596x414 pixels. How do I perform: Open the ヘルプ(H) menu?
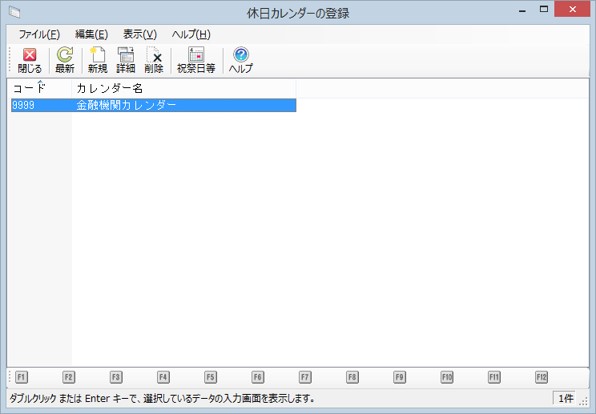click(x=191, y=35)
